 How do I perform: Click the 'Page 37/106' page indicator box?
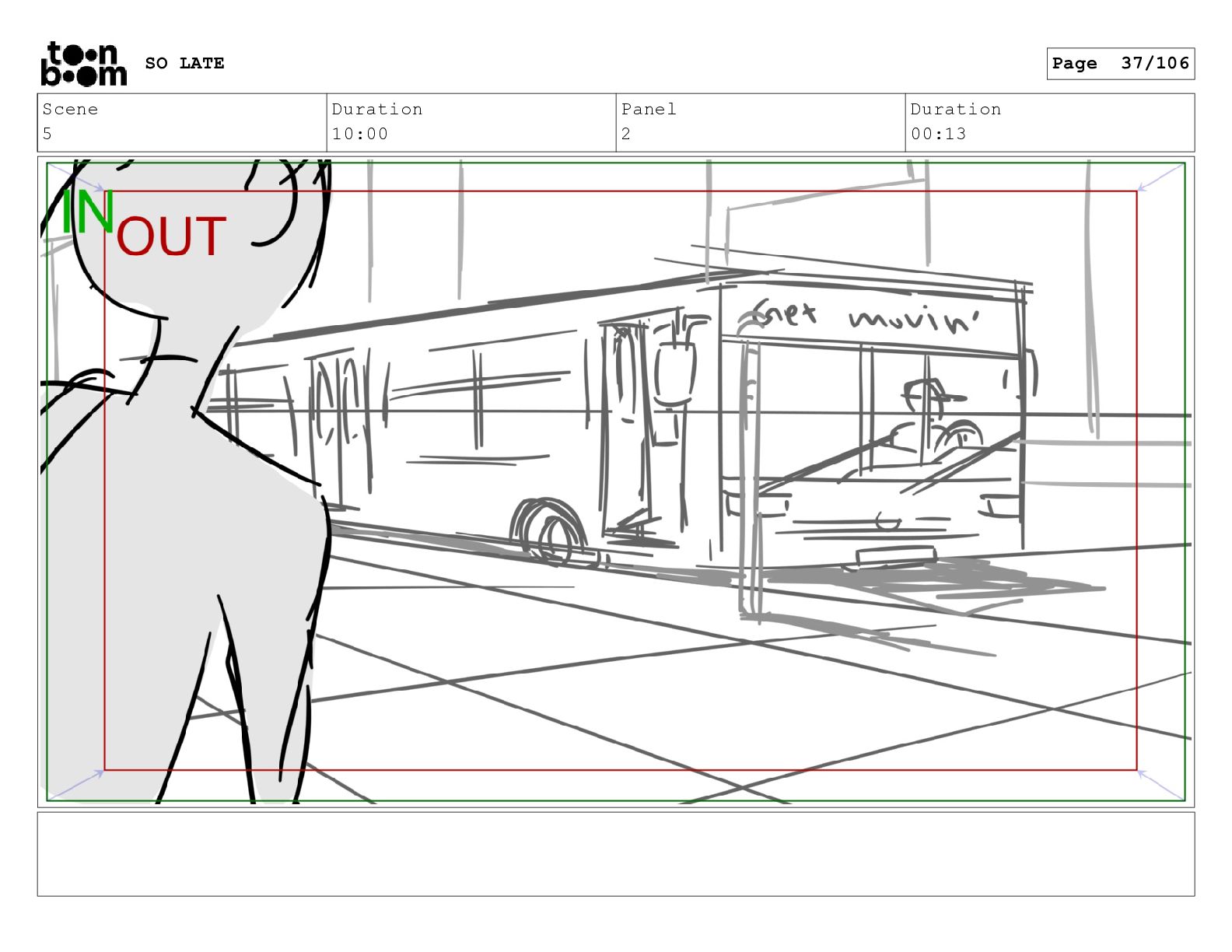(x=1120, y=64)
